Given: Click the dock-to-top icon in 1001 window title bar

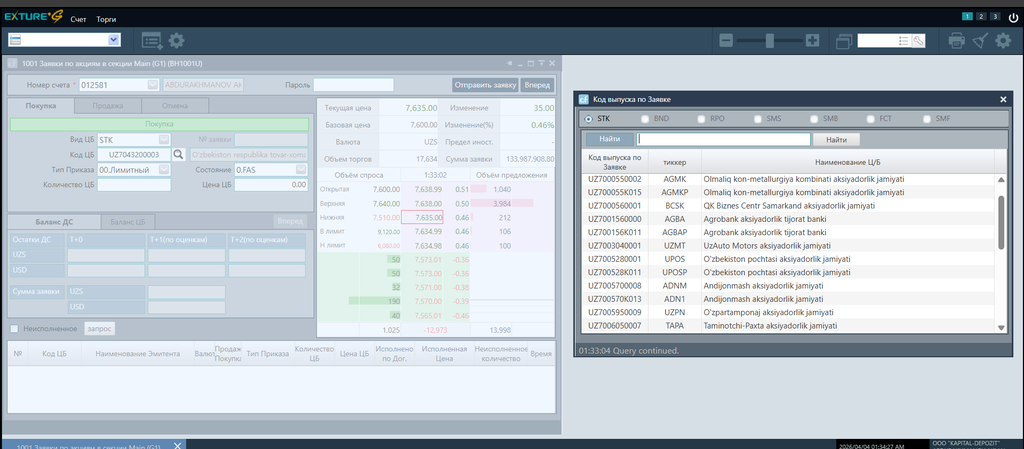Looking at the screenshot, I should [541, 63].
